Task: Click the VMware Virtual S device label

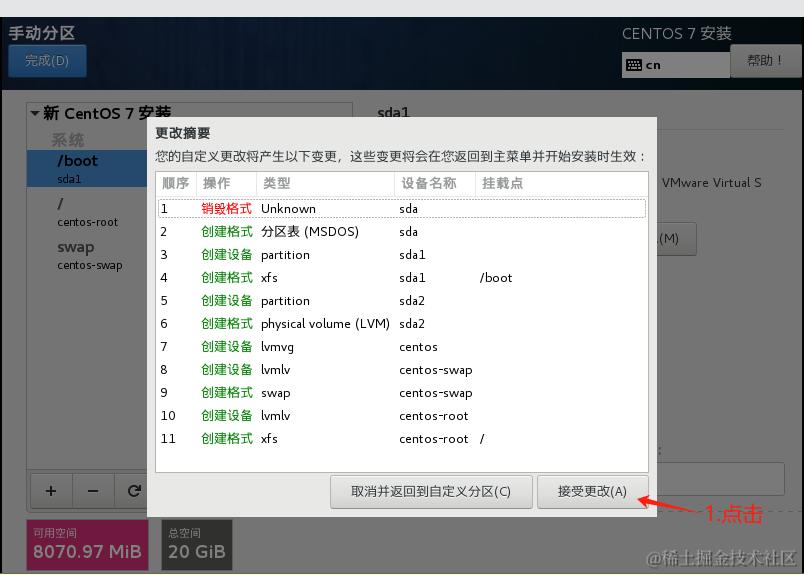Action: (x=712, y=183)
